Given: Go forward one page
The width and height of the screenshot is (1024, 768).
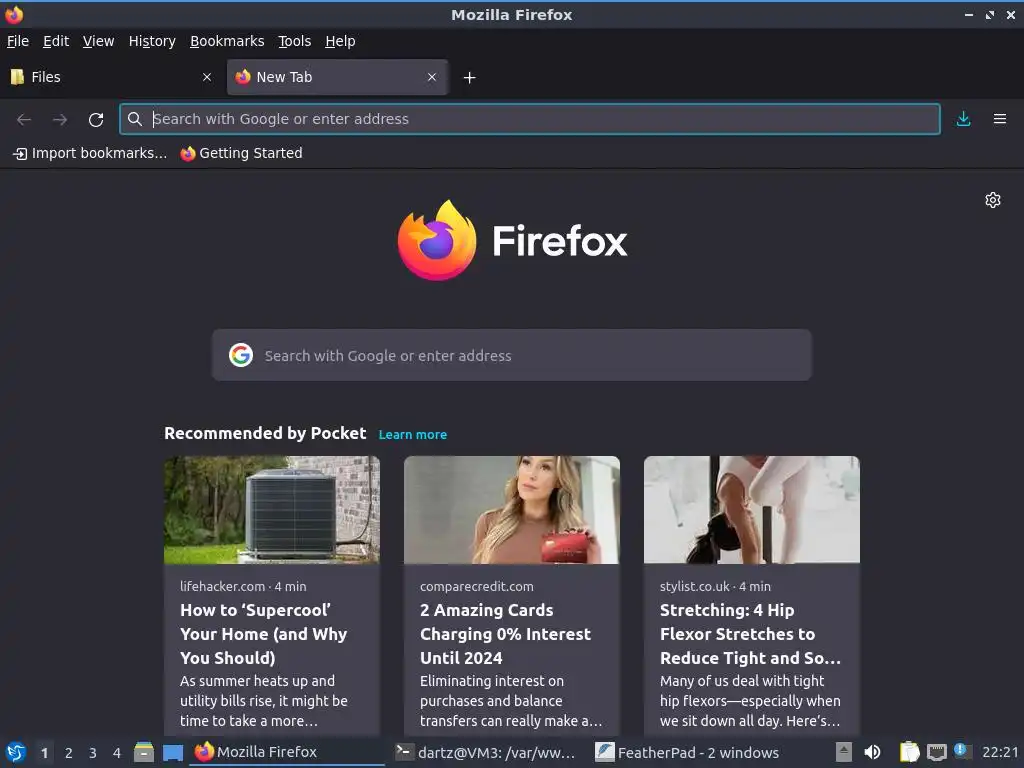Looking at the screenshot, I should tap(59, 120).
